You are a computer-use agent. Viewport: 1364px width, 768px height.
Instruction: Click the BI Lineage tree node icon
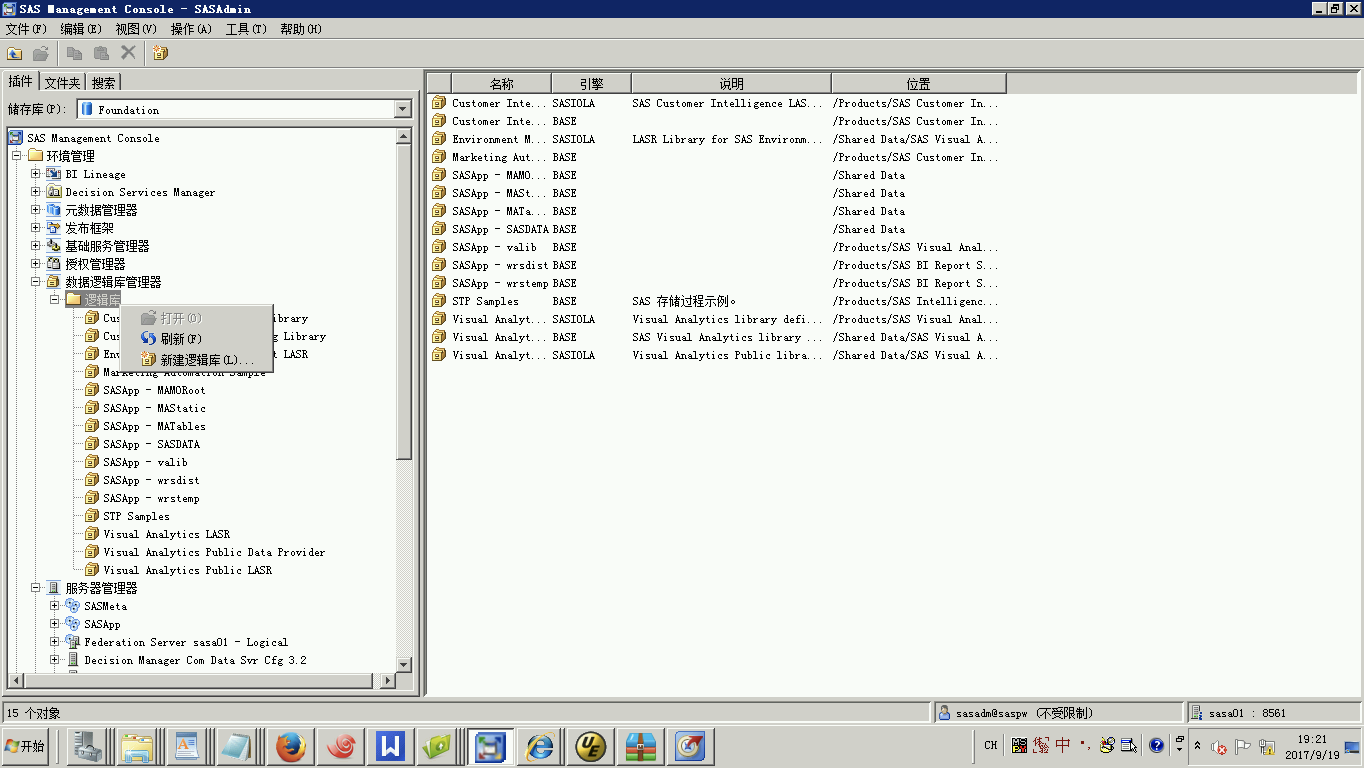(54, 174)
